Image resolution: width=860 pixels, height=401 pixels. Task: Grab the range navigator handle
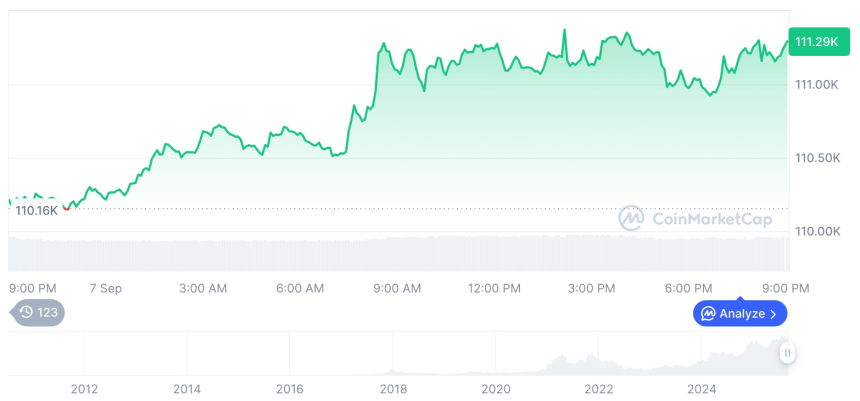(x=787, y=353)
